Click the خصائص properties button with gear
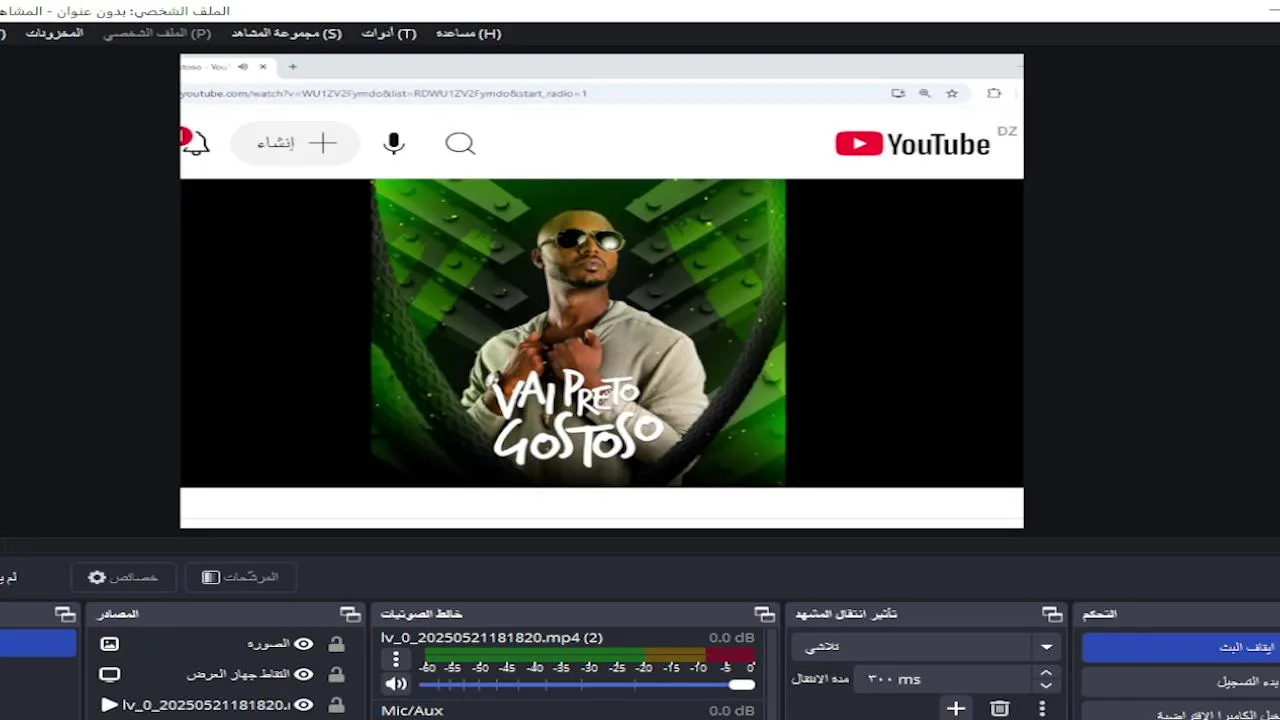 (x=123, y=577)
